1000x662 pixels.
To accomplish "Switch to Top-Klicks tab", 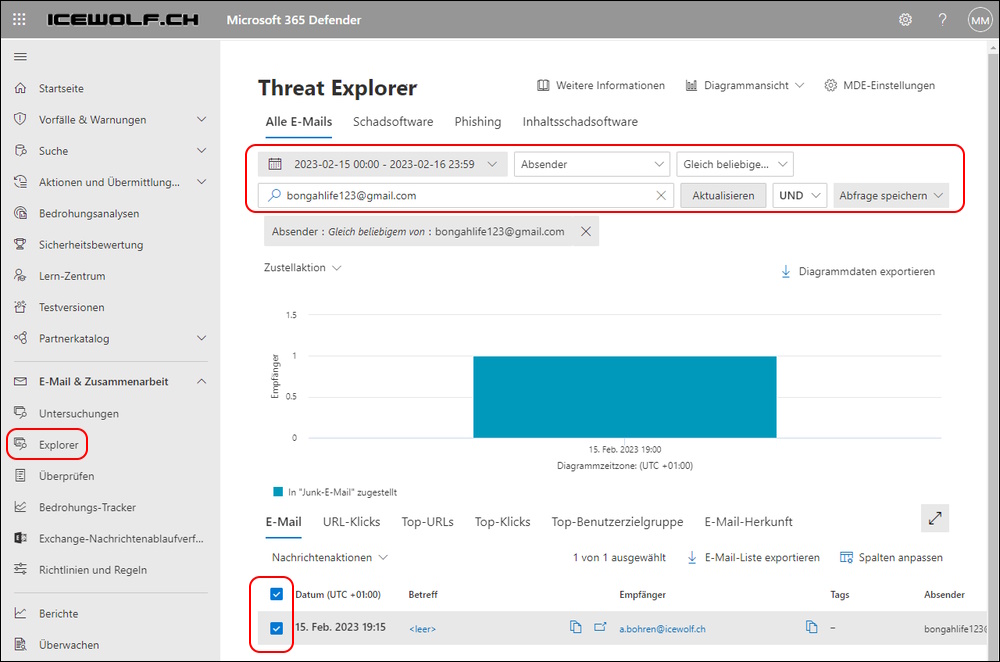I will pos(503,522).
